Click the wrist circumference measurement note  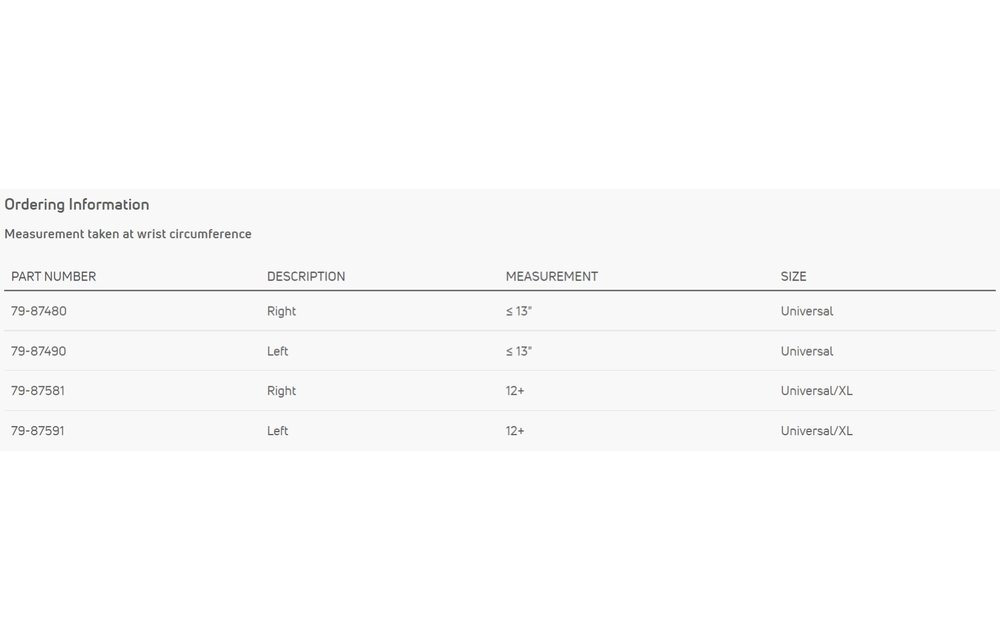pyautogui.click(x=128, y=234)
